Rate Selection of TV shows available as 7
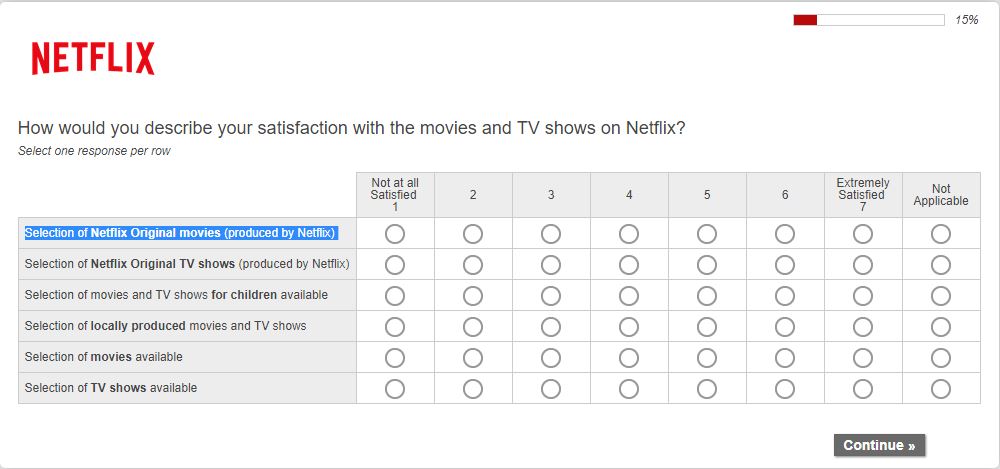The height and width of the screenshot is (469, 1000). [x=863, y=389]
